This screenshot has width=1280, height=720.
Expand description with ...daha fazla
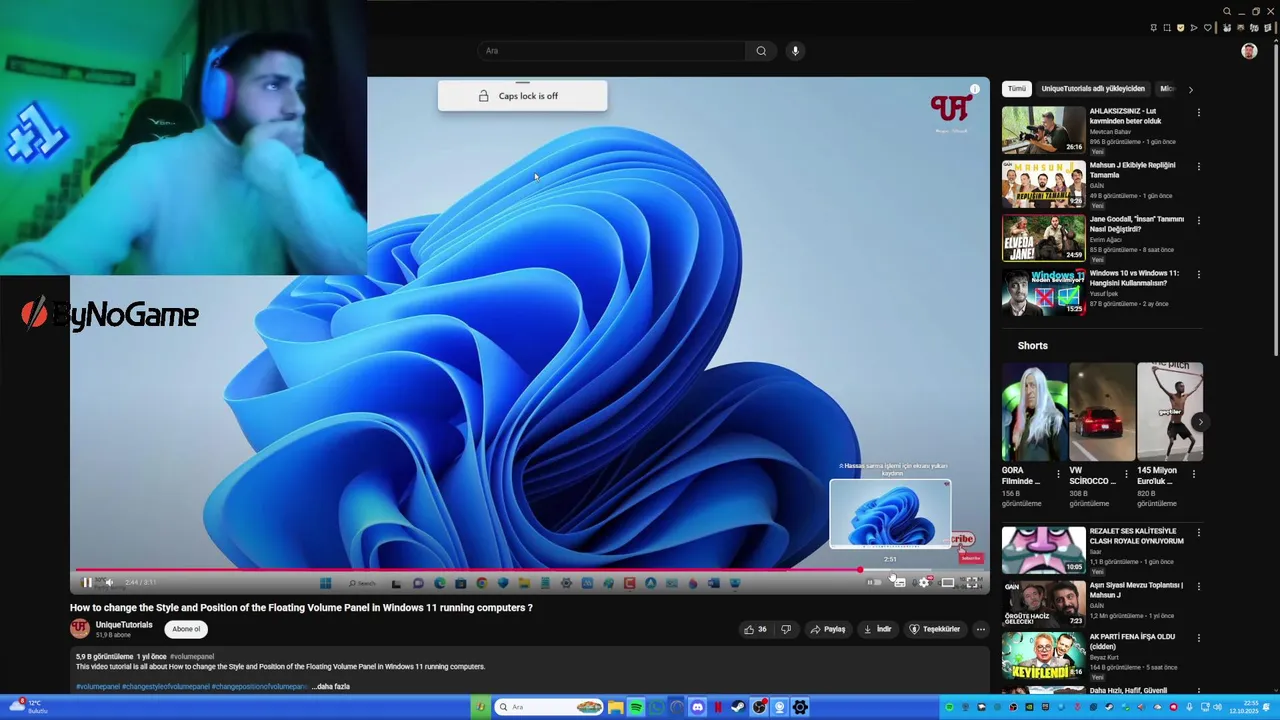click(x=331, y=687)
